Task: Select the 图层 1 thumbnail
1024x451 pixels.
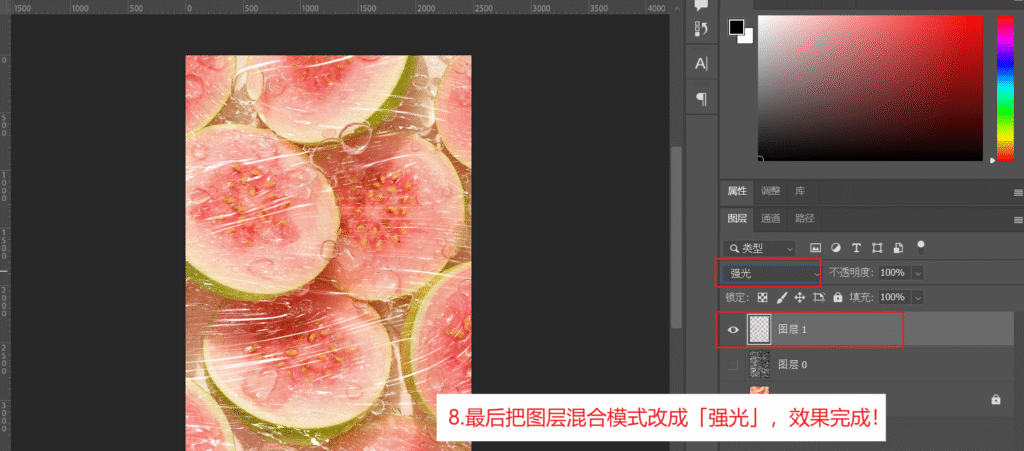Action: 759,330
